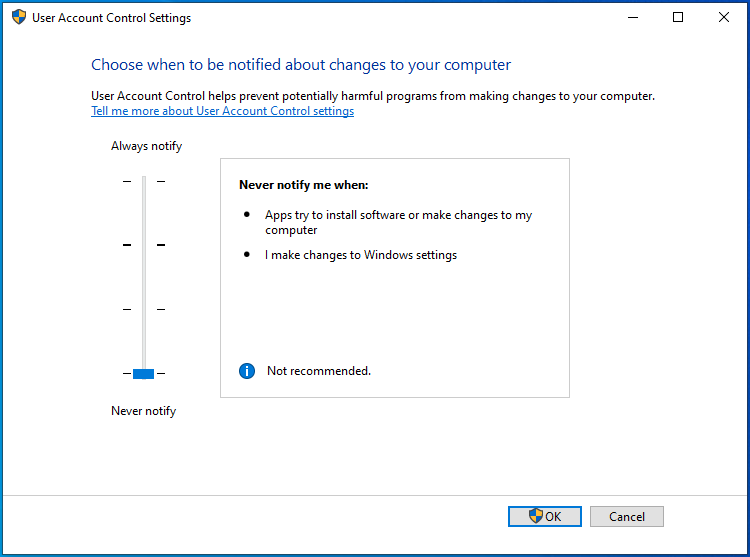Click the Not recommended text
The height and width of the screenshot is (557, 750).
(x=318, y=371)
